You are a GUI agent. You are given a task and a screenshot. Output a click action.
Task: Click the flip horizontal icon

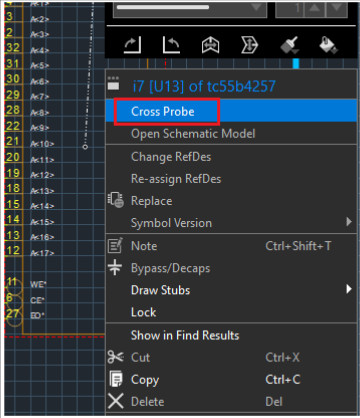(x=210, y=45)
